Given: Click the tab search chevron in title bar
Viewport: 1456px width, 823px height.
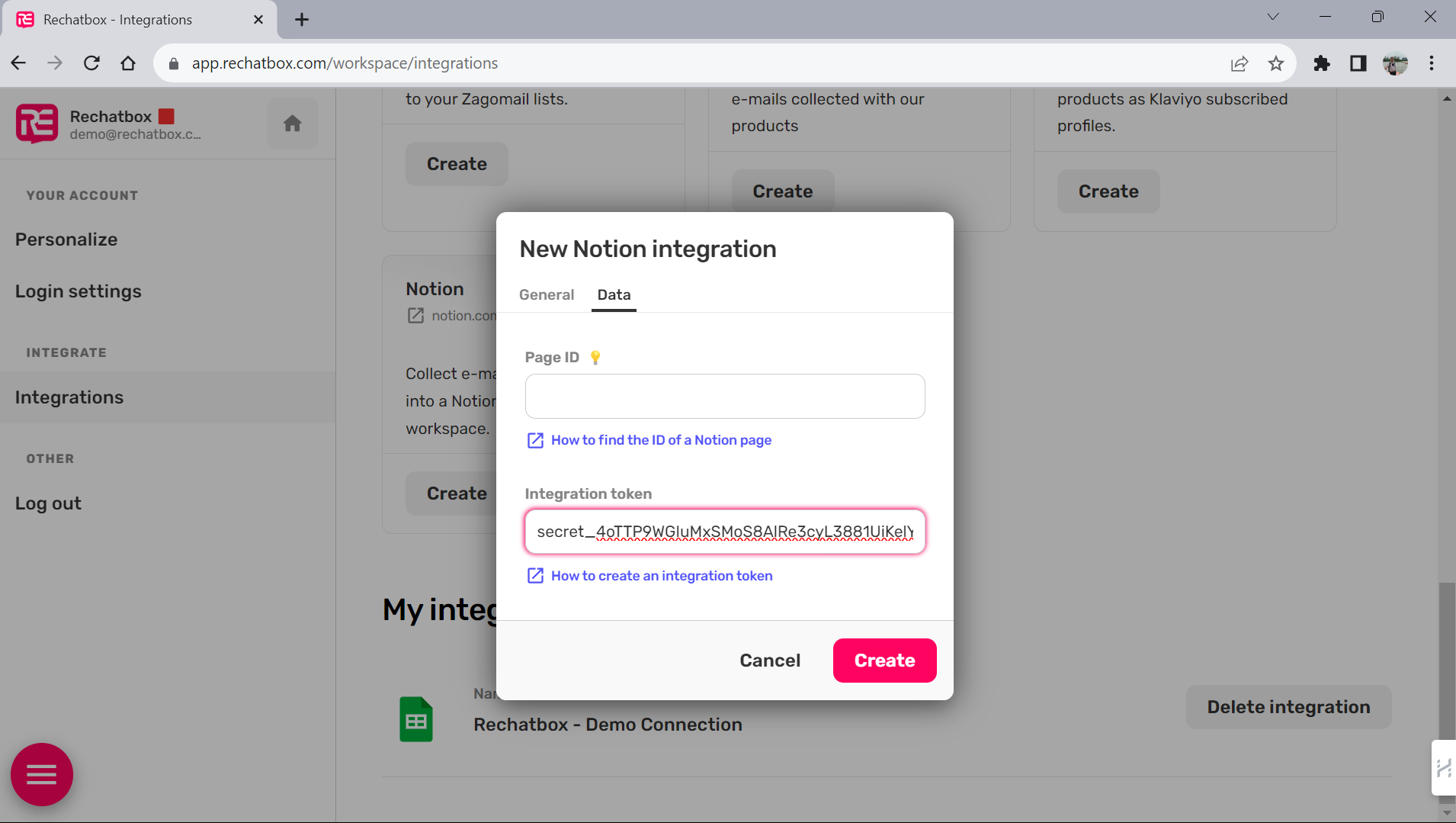Looking at the screenshot, I should click(x=1273, y=17).
